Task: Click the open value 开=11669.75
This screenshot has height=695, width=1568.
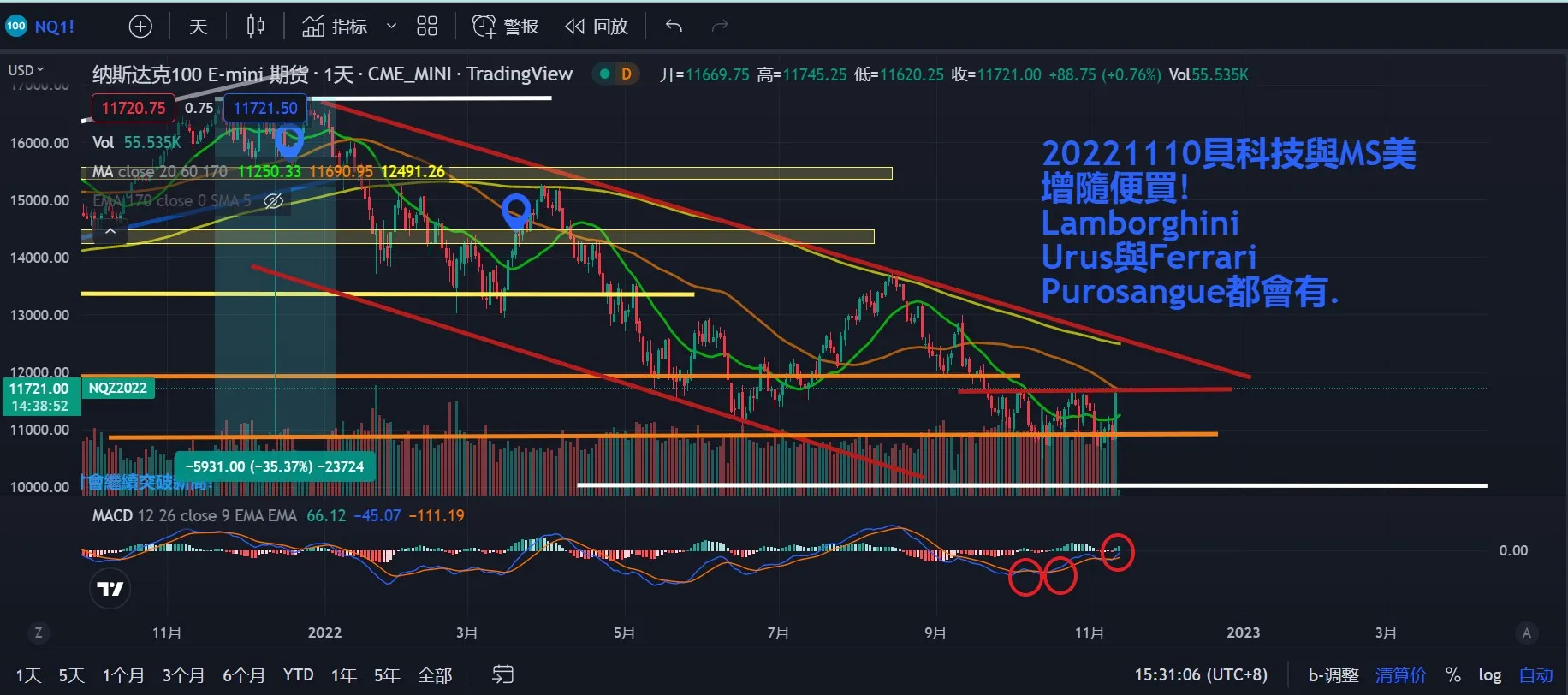Action: (704, 75)
